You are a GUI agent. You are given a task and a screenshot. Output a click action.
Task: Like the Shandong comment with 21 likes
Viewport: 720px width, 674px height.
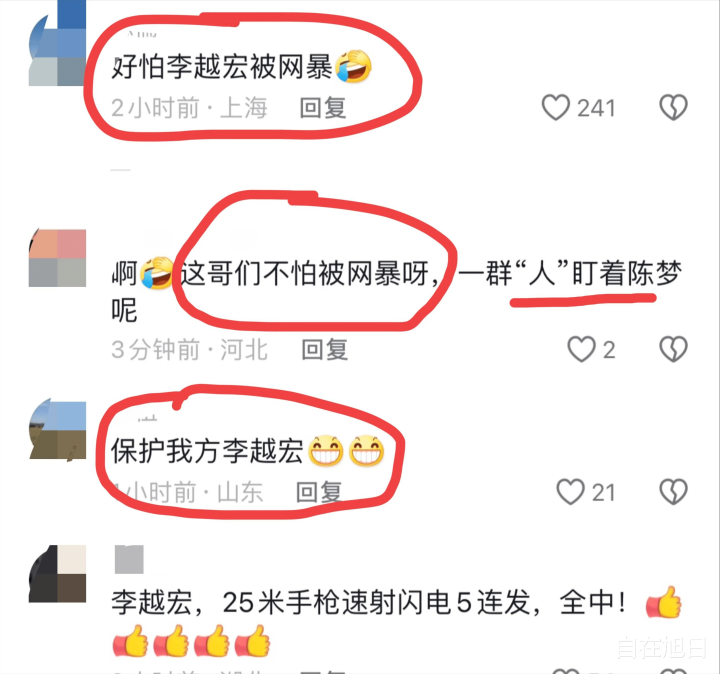pos(570,492)
